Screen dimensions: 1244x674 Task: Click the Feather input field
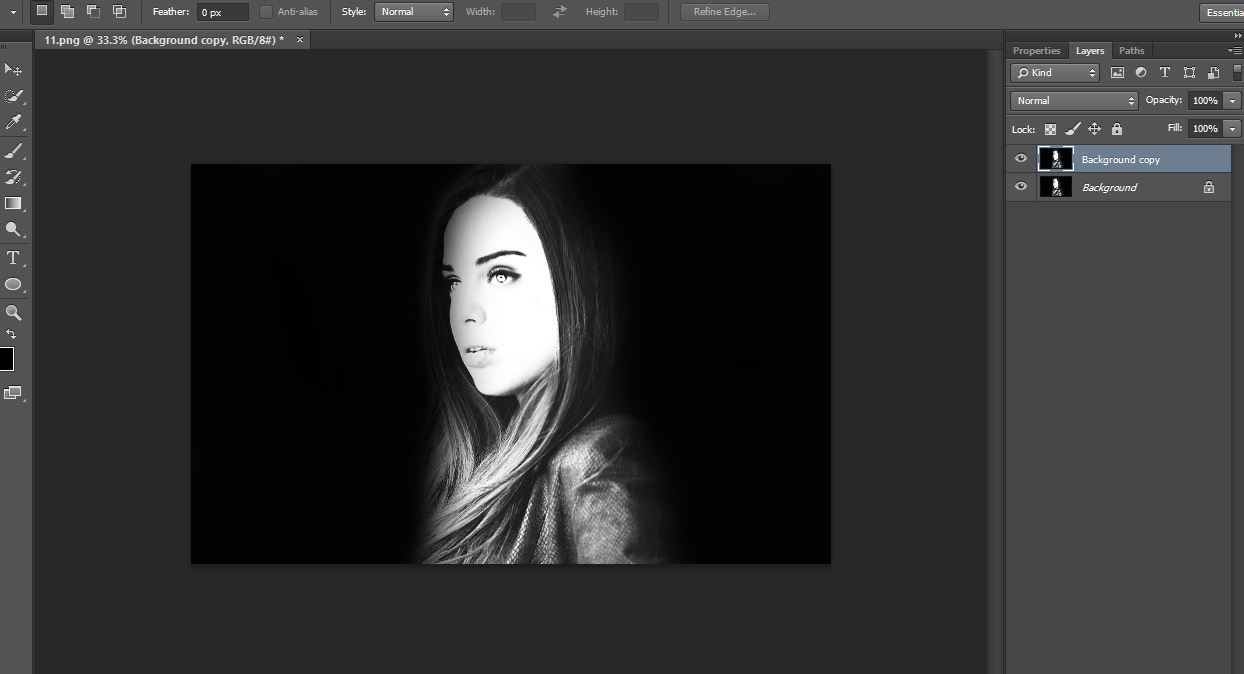click(222, 12)
